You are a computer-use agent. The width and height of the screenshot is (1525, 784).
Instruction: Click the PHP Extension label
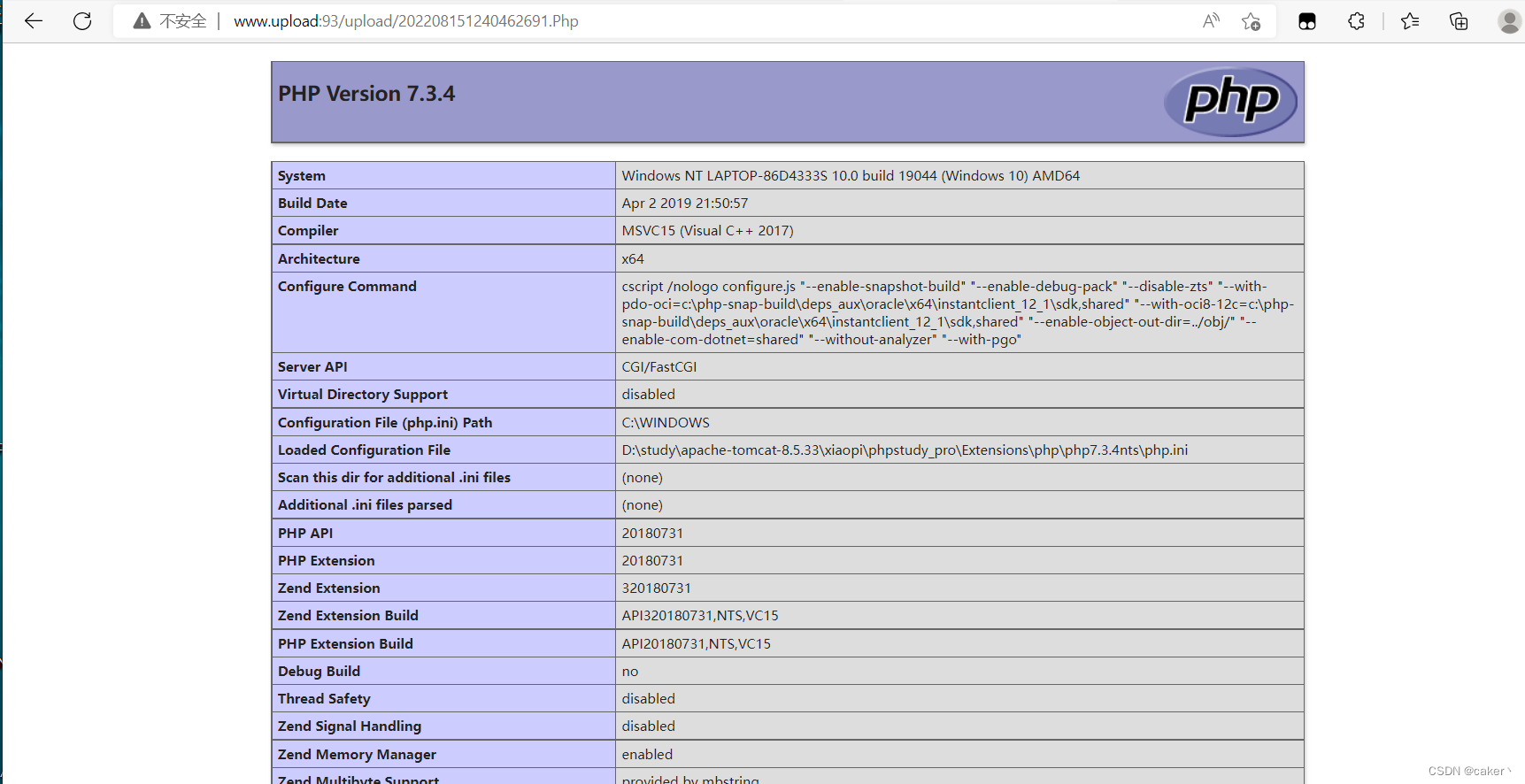point(327,561)
